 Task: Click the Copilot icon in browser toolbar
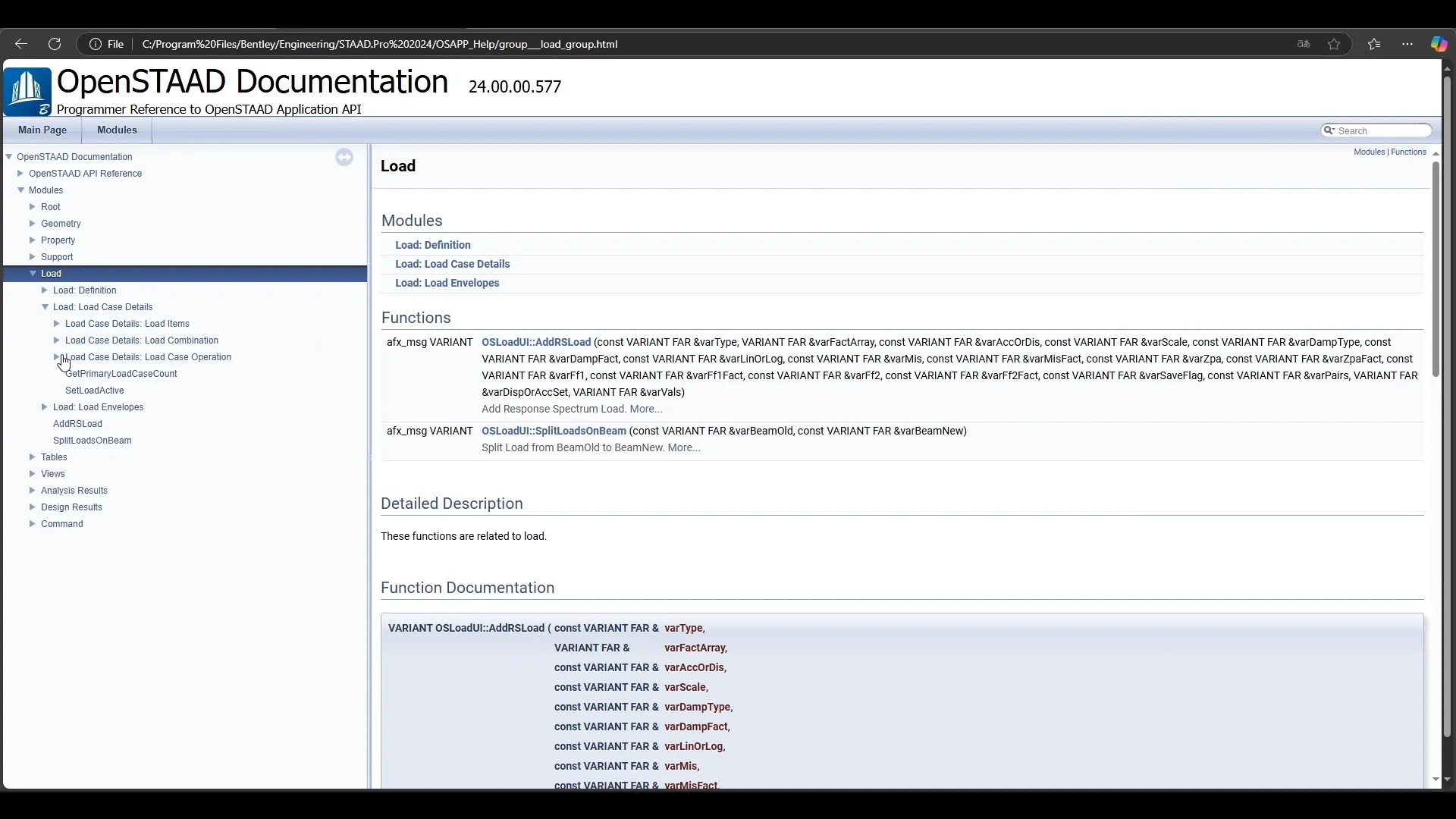click(x=1439, y=44)
